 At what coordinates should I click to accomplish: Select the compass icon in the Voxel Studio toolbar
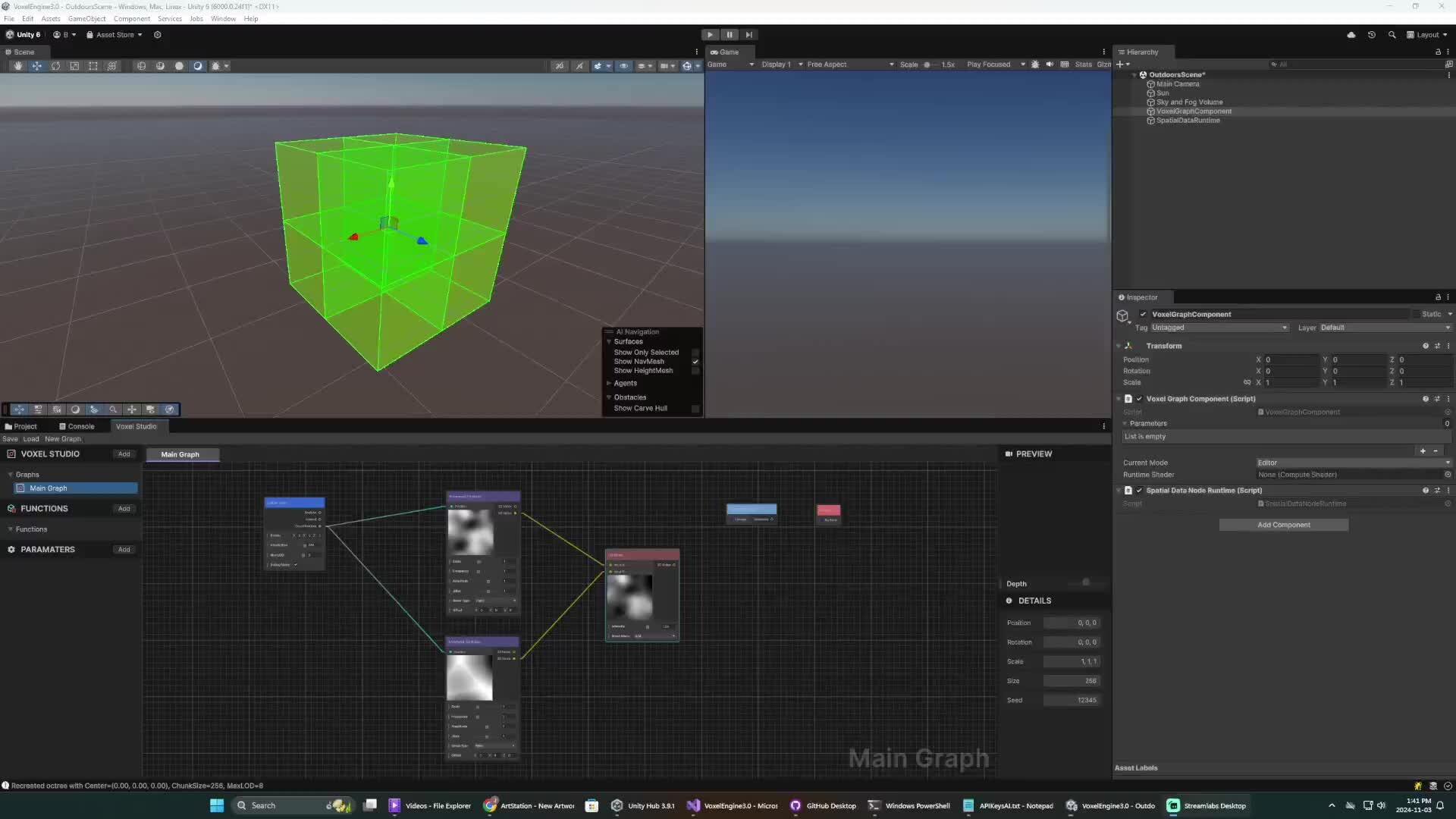169,409
